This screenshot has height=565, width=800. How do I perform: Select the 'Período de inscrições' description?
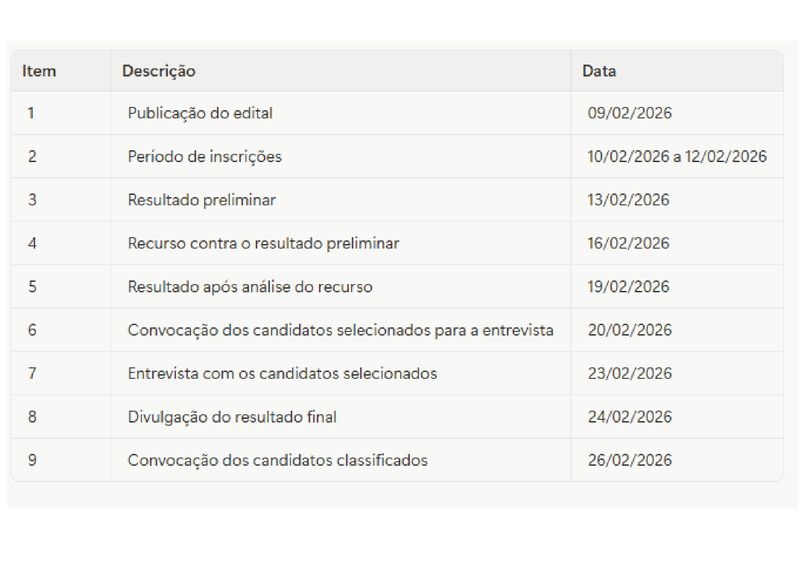click(x=204, y=156)
